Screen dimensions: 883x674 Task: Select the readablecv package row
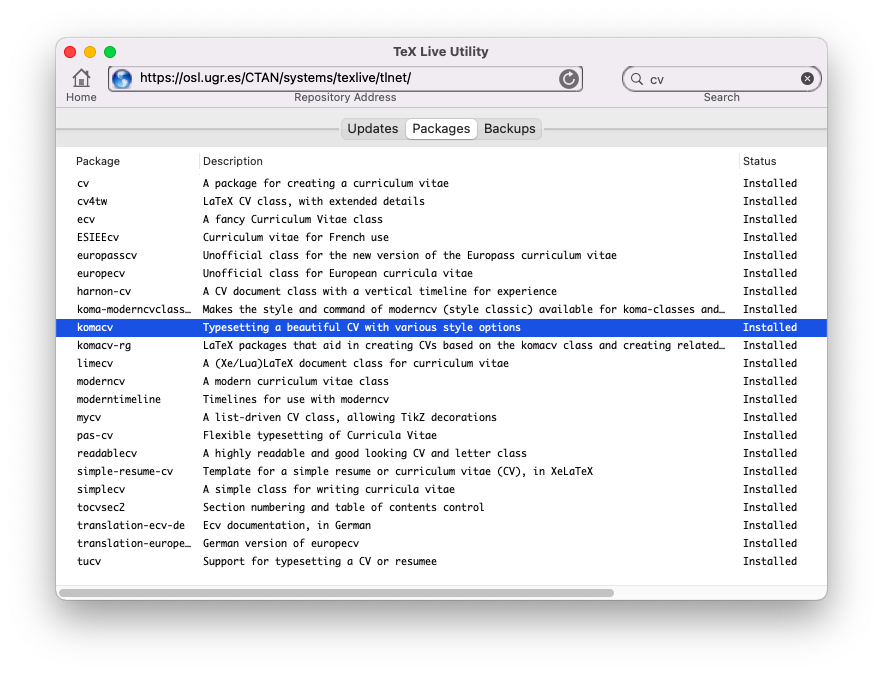[x=442, y=454]
